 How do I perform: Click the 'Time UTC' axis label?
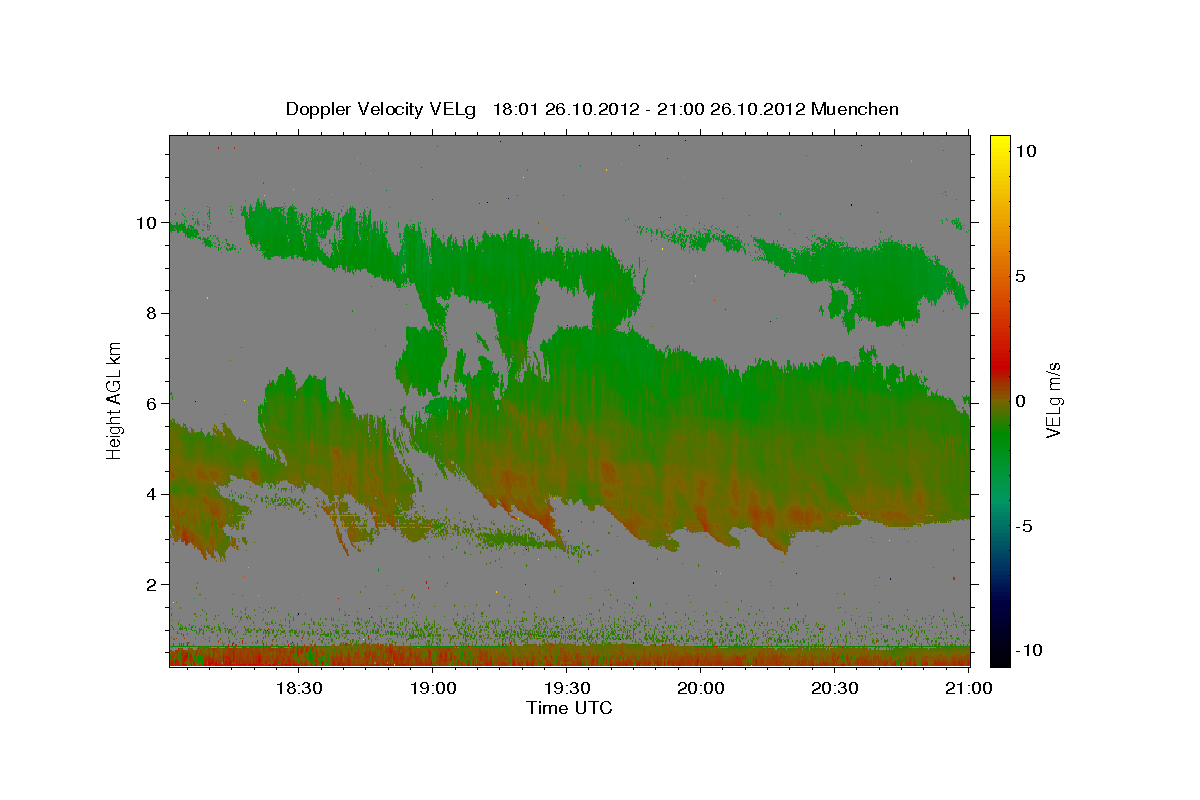[x=569, y=708]
